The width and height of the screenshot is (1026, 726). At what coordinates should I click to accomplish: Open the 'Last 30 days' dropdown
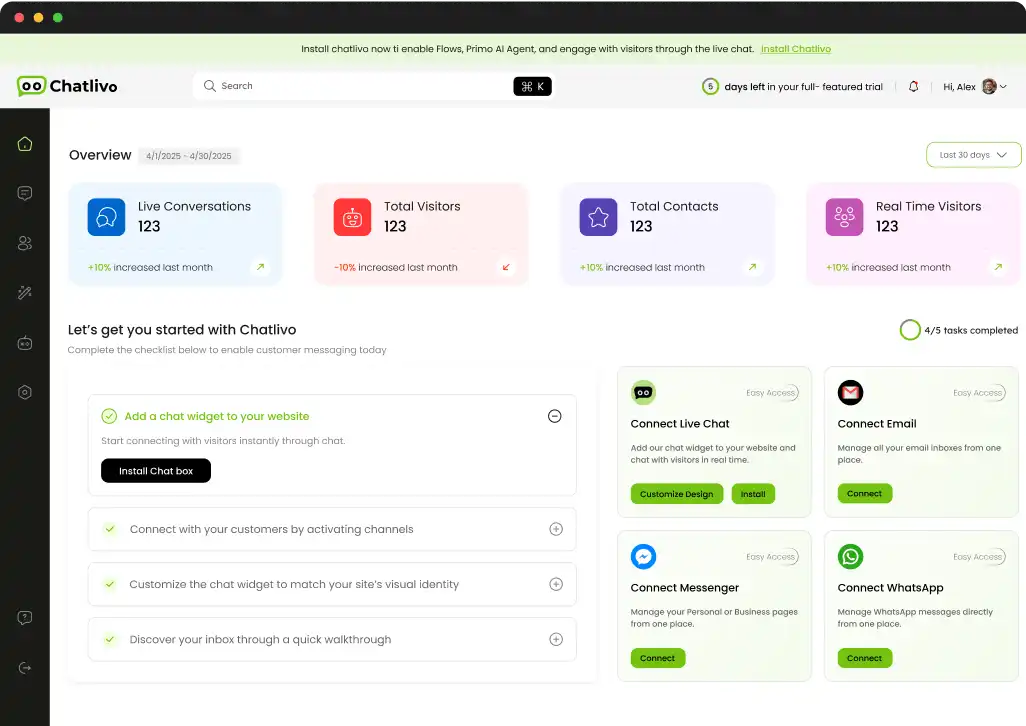[973, 155]
